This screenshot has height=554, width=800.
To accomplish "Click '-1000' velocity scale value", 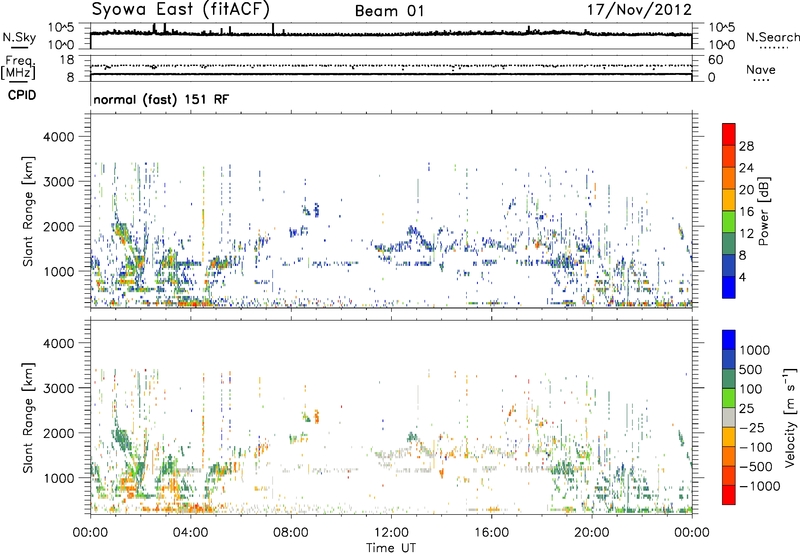I will [x=759, y=486].
